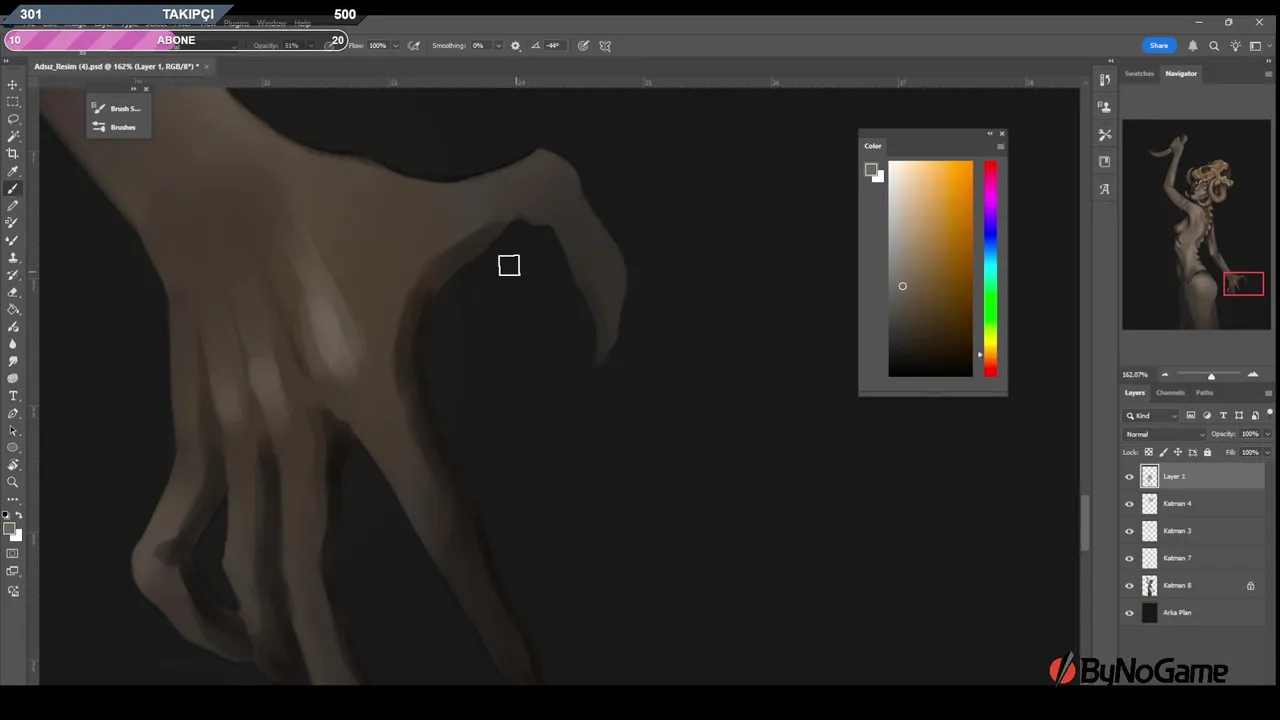Viewport: 1280px width, 720px height.
Task: Open the Kind filter dropdown
Action: (1152, 415)
